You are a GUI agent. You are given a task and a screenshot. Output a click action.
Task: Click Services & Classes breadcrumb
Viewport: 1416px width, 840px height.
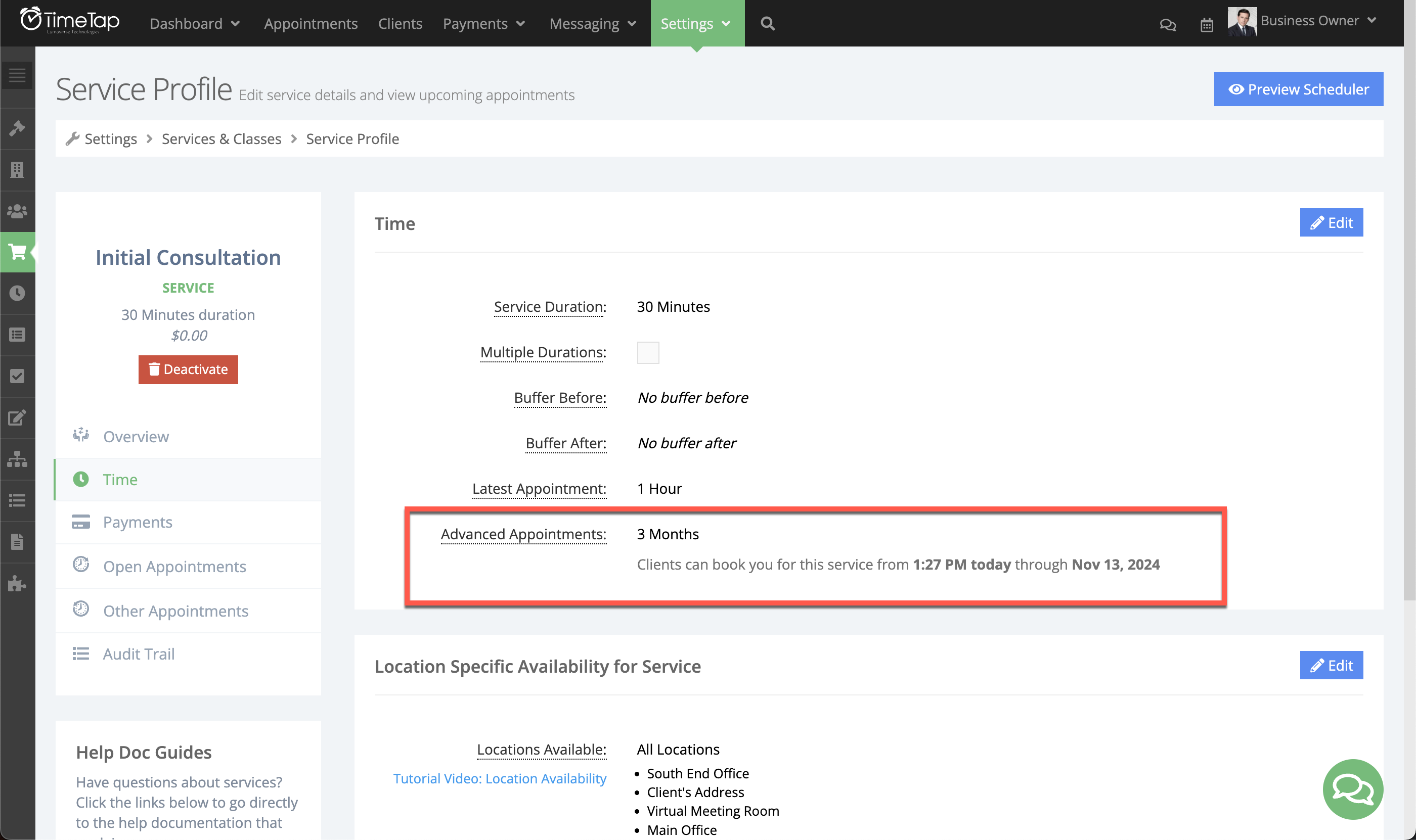(x=222, y=138)
